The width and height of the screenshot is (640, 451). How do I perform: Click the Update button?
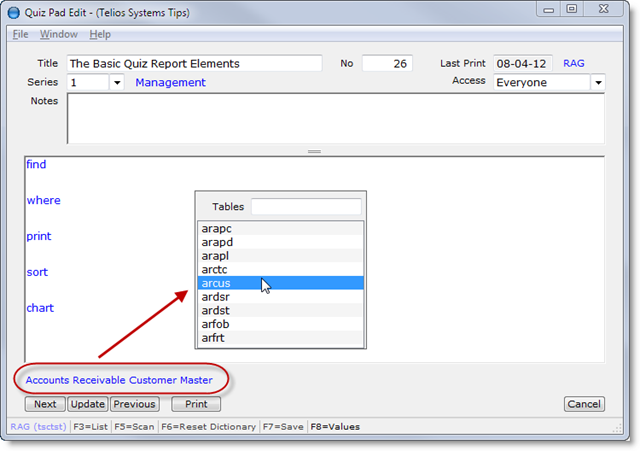pos(87,404)
